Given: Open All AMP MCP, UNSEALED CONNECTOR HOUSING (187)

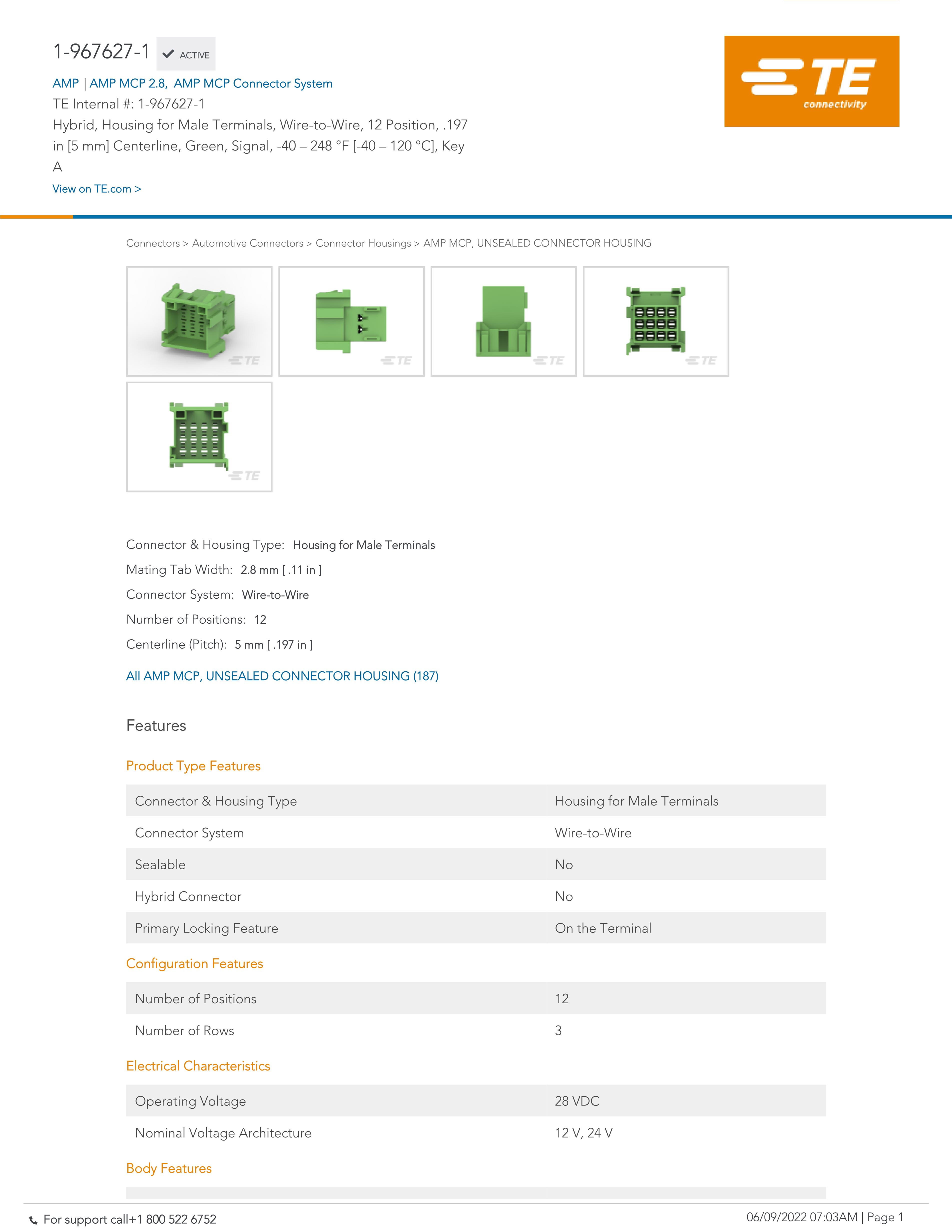Looking at the screenshot, I should pyautogui.click(x=282, y=676).
